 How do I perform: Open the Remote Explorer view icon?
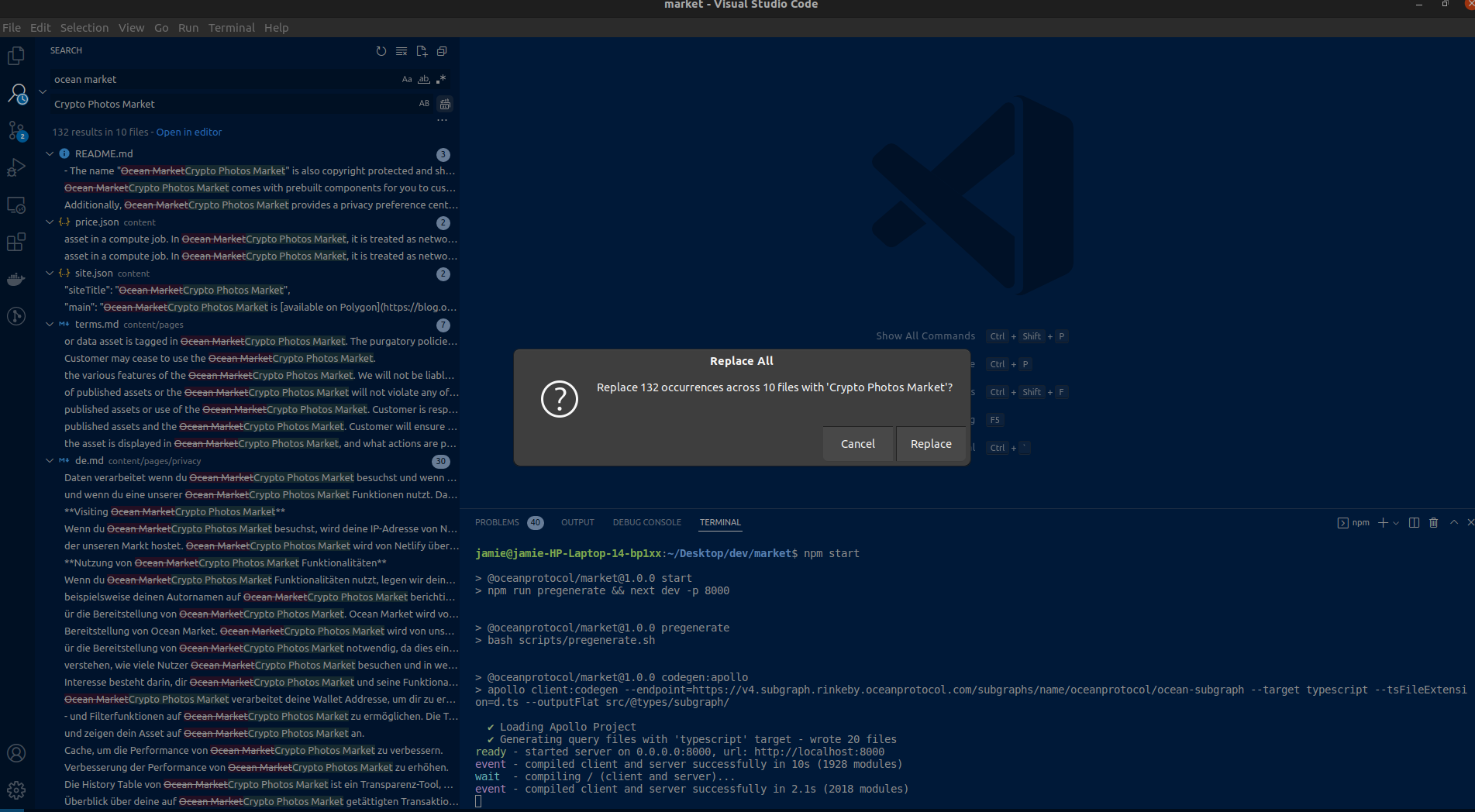point(16,205)
